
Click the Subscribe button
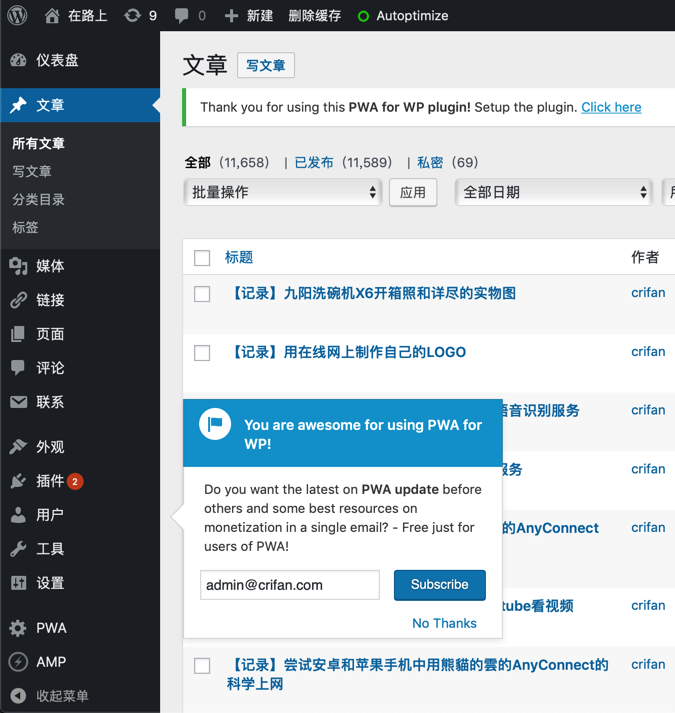coord(440,585)
